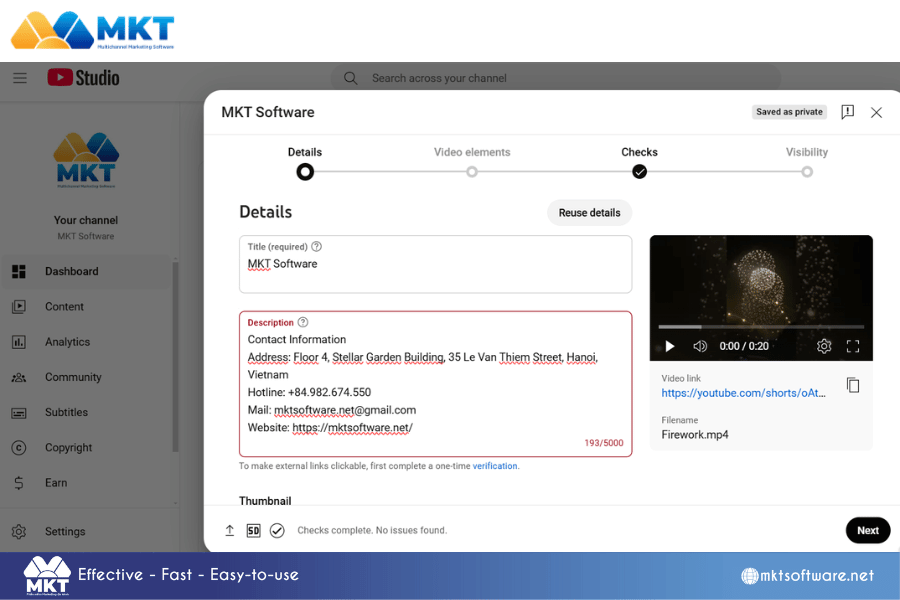Screen dimensions: 900x600
Task: Click the Content play icon
Action: pos(19,307)
